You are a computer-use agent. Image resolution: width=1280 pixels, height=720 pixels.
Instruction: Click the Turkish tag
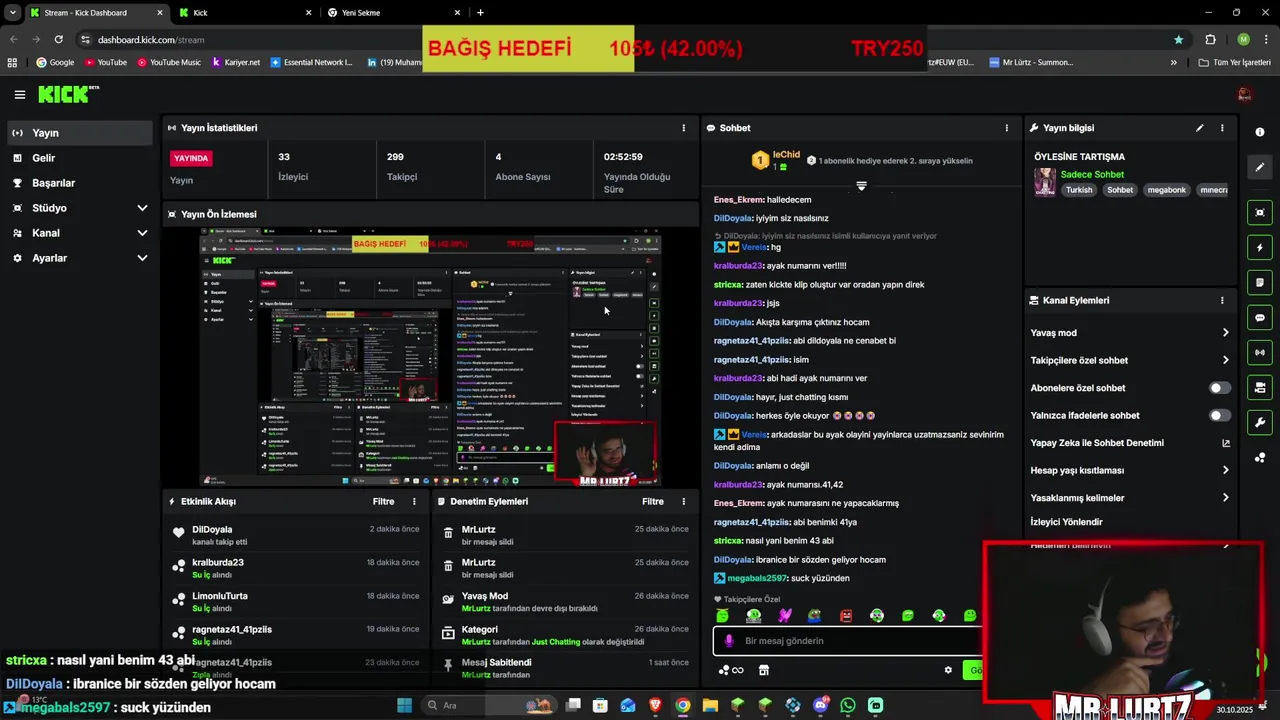pos(1078,190)
